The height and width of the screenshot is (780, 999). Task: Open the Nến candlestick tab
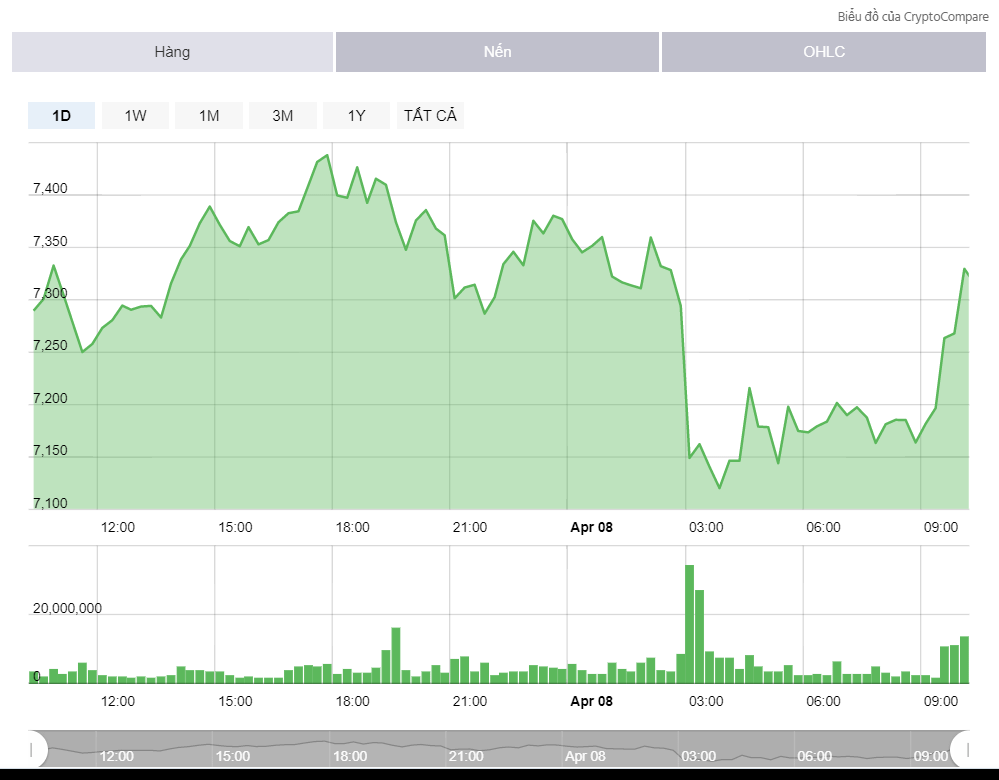click(497, 52)
